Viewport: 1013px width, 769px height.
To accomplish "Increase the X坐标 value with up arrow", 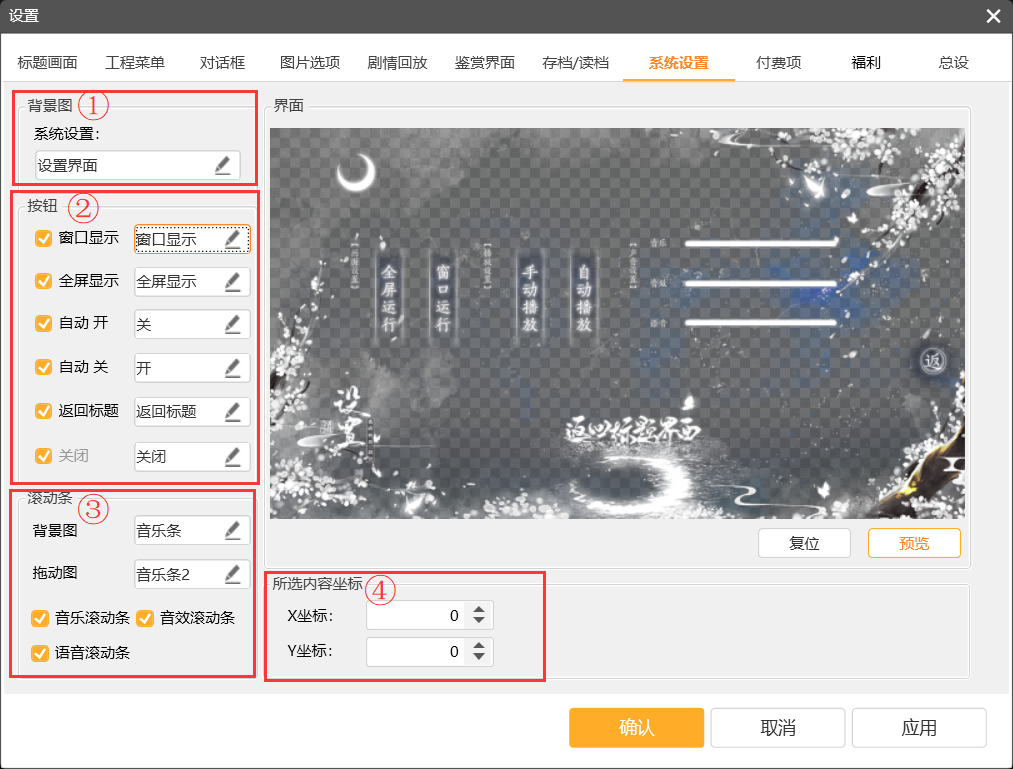I will (x=479, y=610).
